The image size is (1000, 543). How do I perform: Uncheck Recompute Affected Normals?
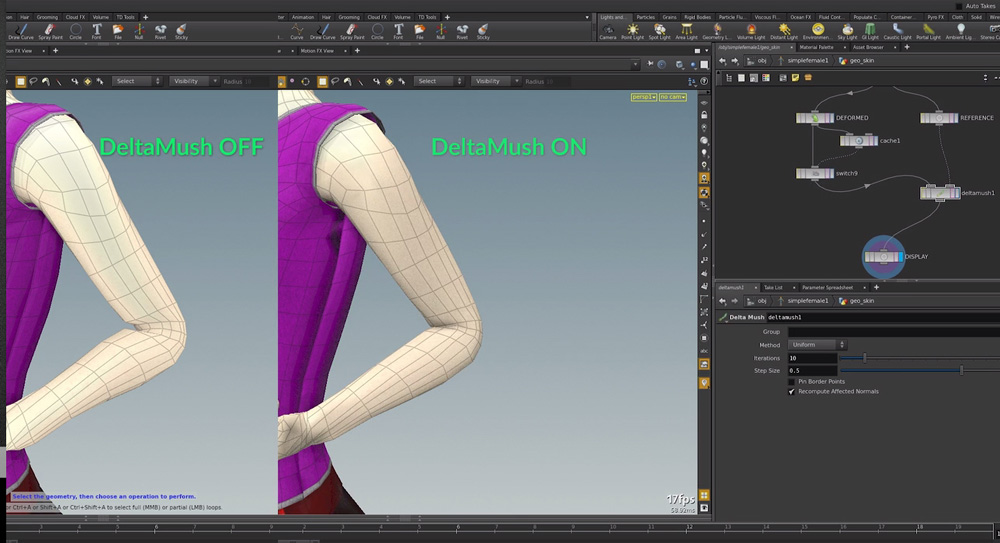tap(791, 392)
